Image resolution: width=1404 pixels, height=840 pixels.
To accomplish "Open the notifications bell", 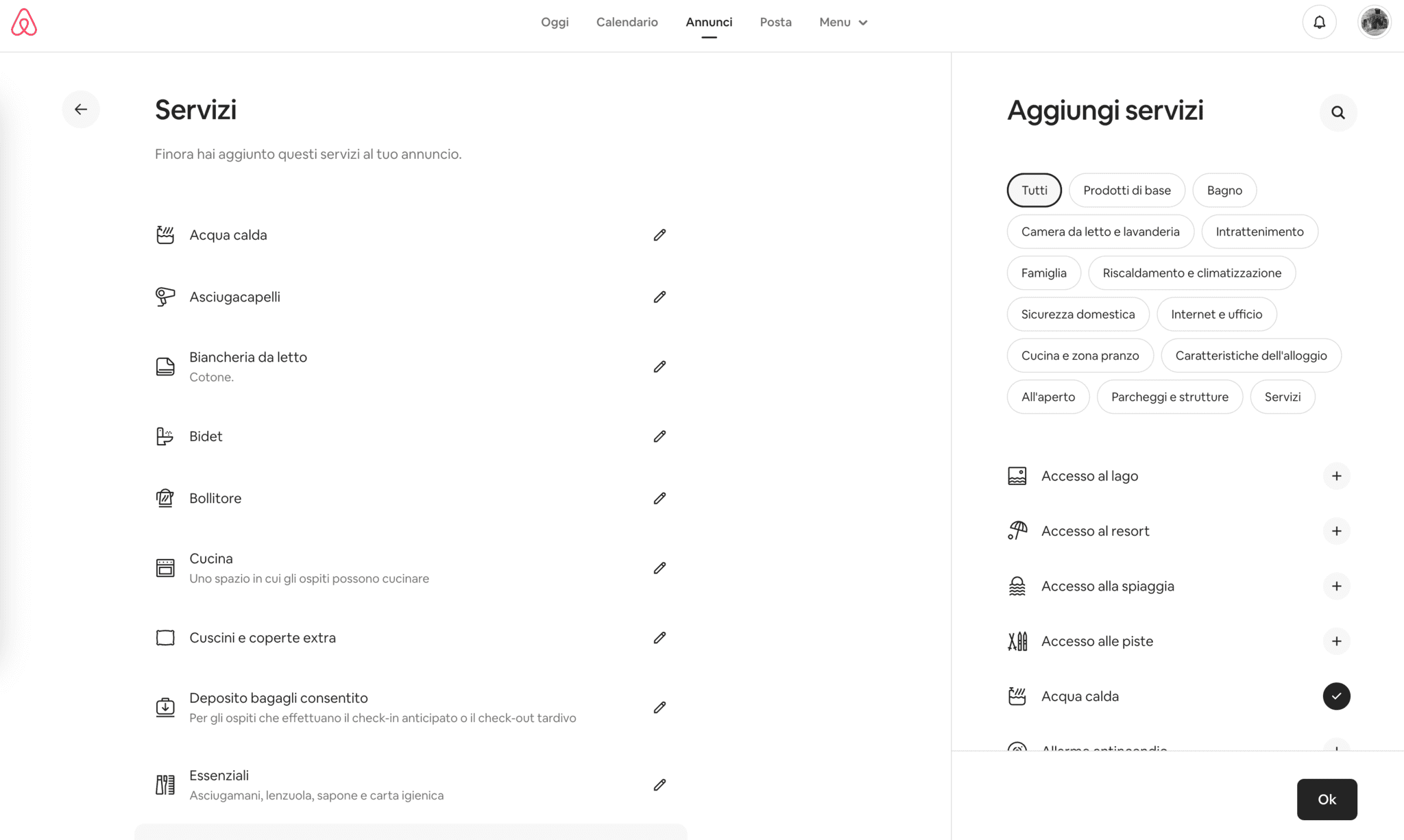I will pos(1319,23).
